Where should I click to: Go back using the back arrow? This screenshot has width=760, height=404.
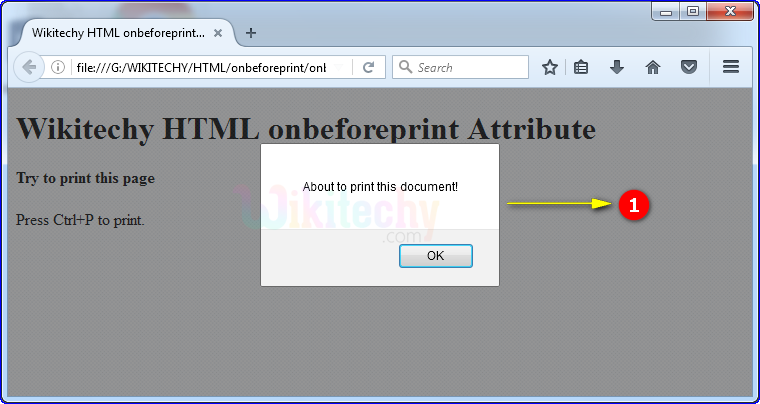click(29, 67)
